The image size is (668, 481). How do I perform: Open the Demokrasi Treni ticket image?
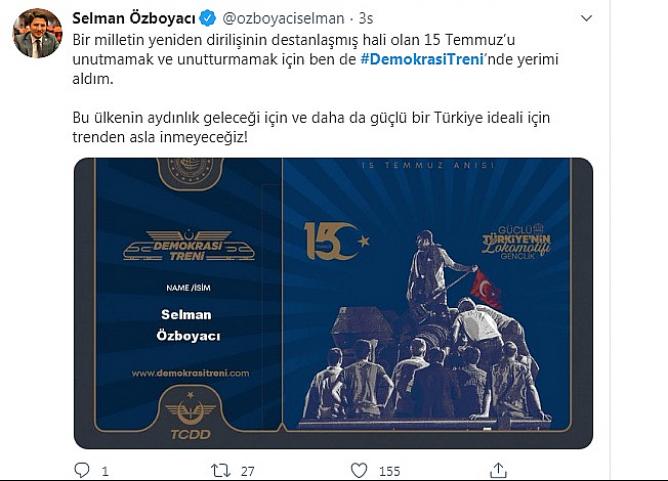(333, 303)
